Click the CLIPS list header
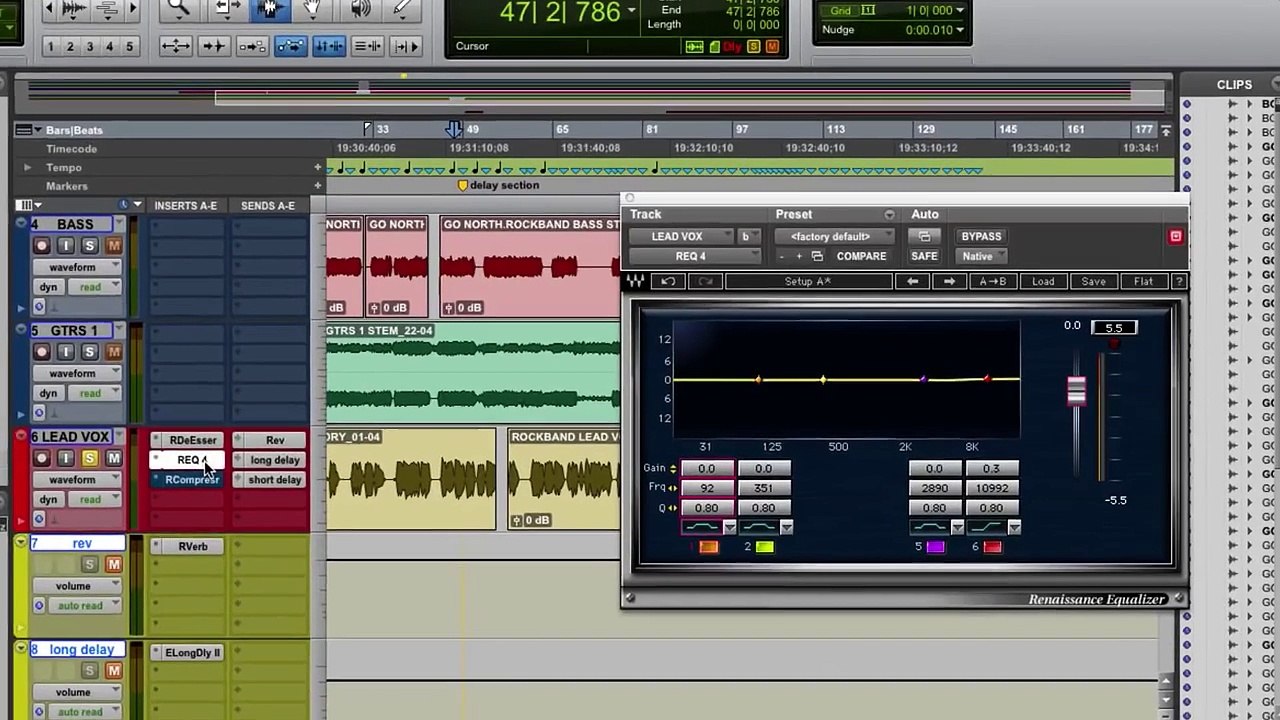This screenshot has height=720, width=1280. 1234,85
